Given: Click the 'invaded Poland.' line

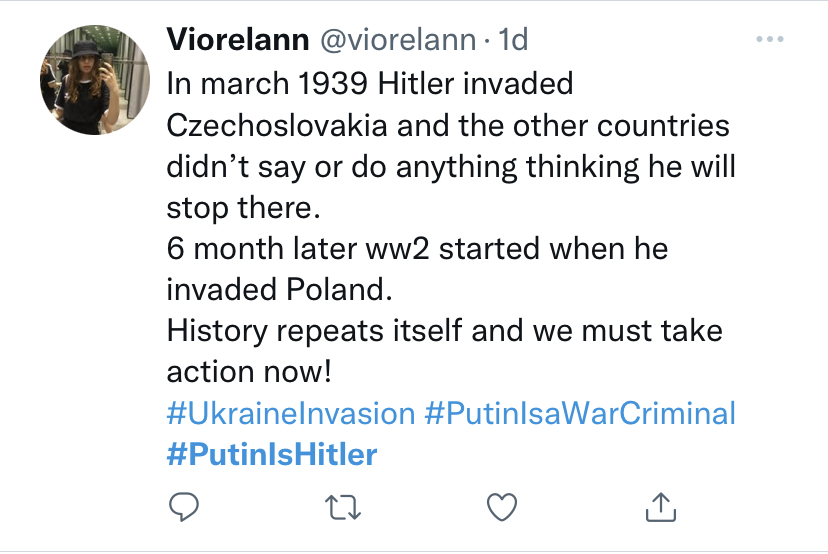Looking at the screenshot, I should pos(275,289).
